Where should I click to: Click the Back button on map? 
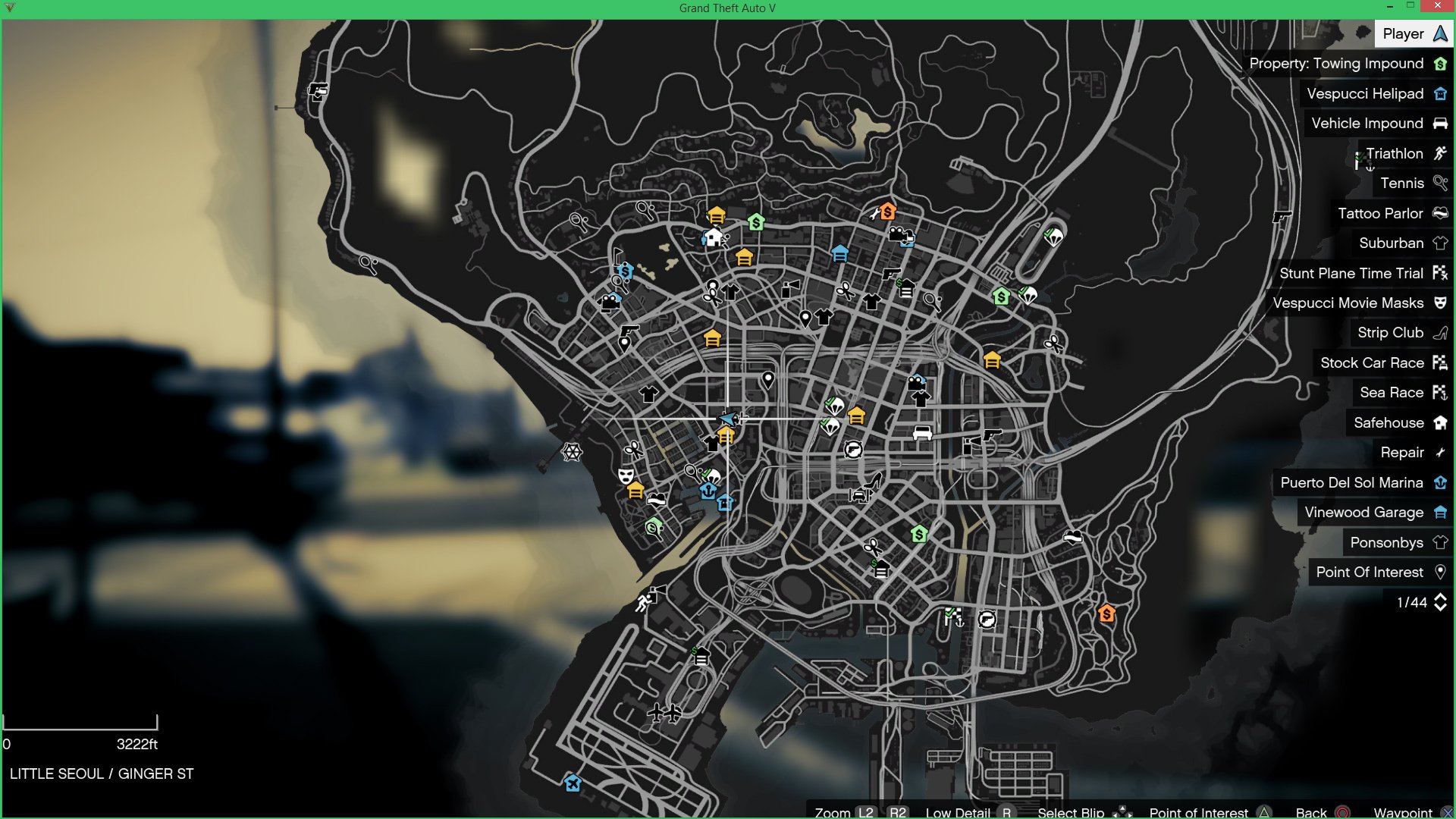1311,811
